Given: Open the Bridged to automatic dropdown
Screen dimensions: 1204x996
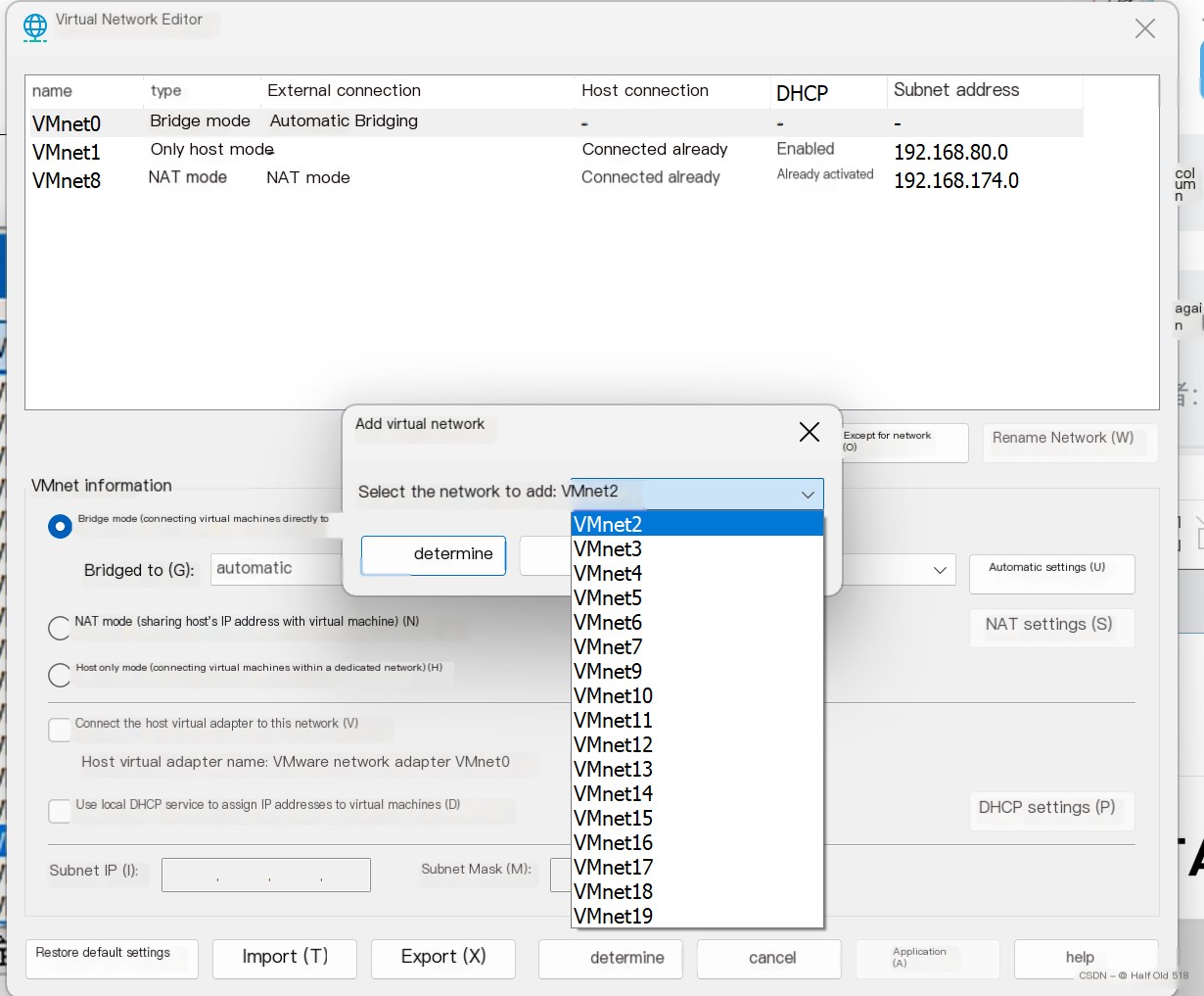Looking at the screenshot, I should pos(939,570).
